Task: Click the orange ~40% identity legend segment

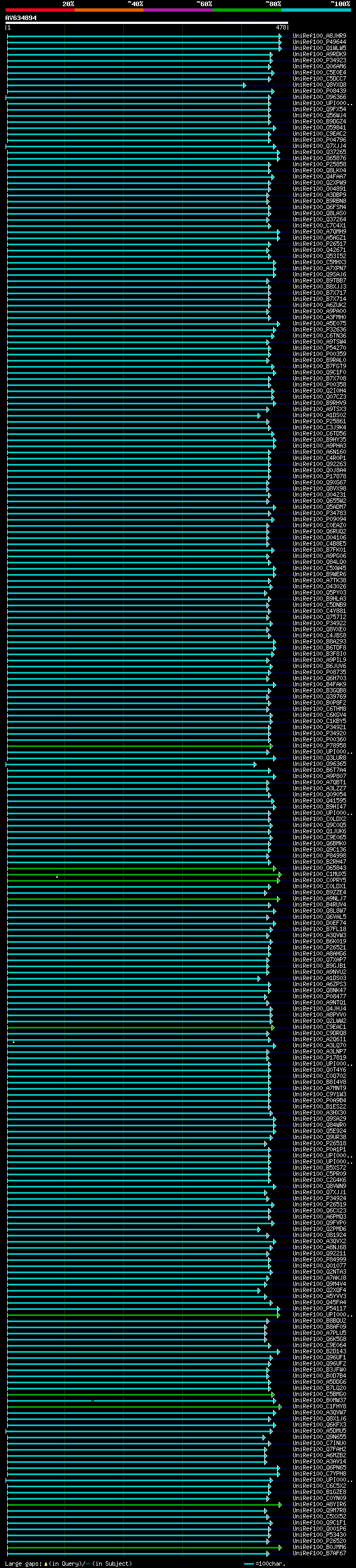Action: pyautogui.click(x=109, y=10)
